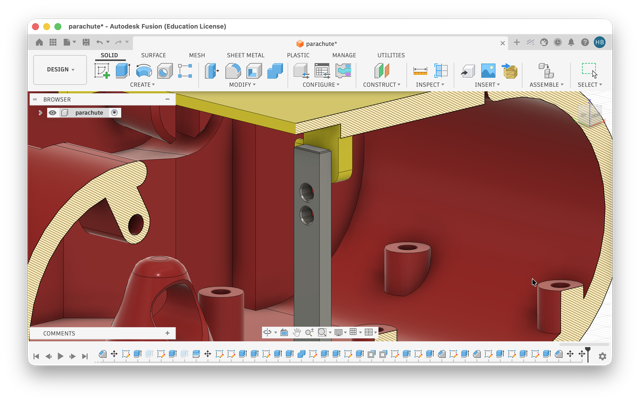Activate the parachute component radio button
The width and height of the screenshot is (640, 402).
(114, 113)
